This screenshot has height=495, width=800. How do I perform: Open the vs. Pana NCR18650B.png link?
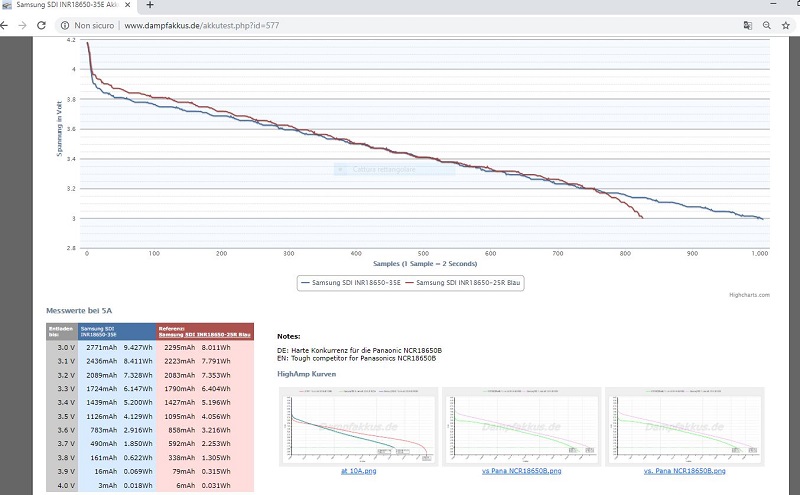pos(685,471)
